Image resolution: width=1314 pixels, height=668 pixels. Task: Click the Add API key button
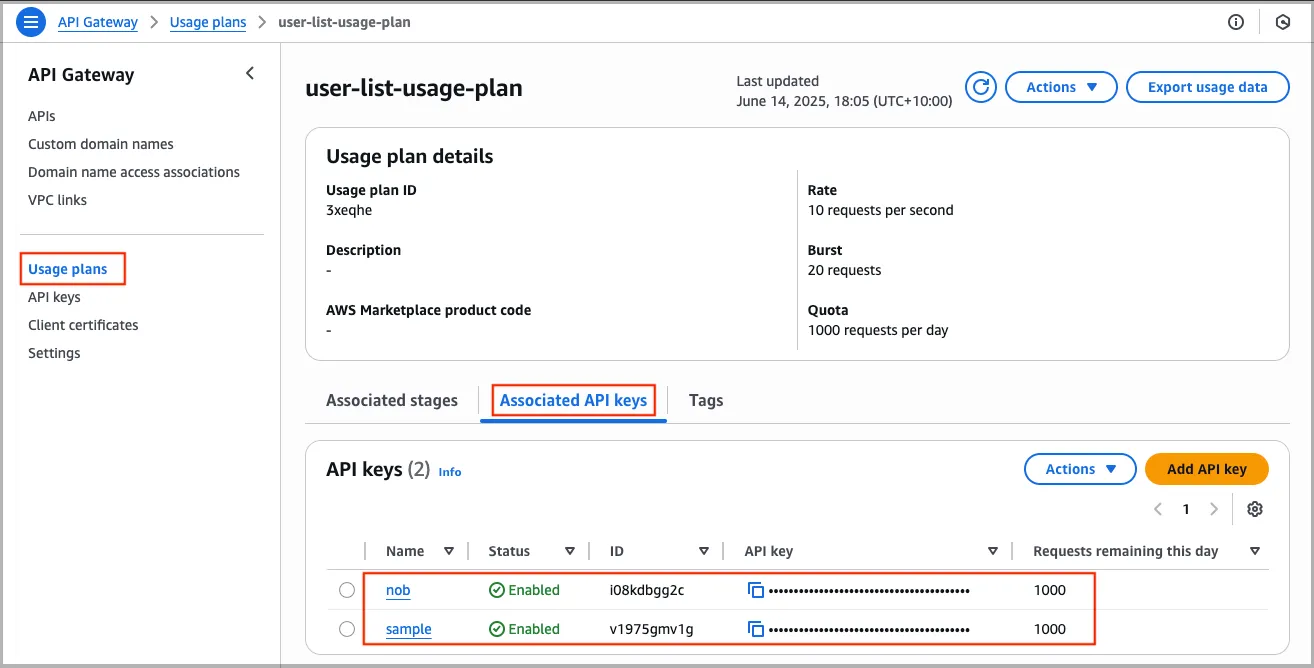pyautogui.click(x=1206, y=469)
